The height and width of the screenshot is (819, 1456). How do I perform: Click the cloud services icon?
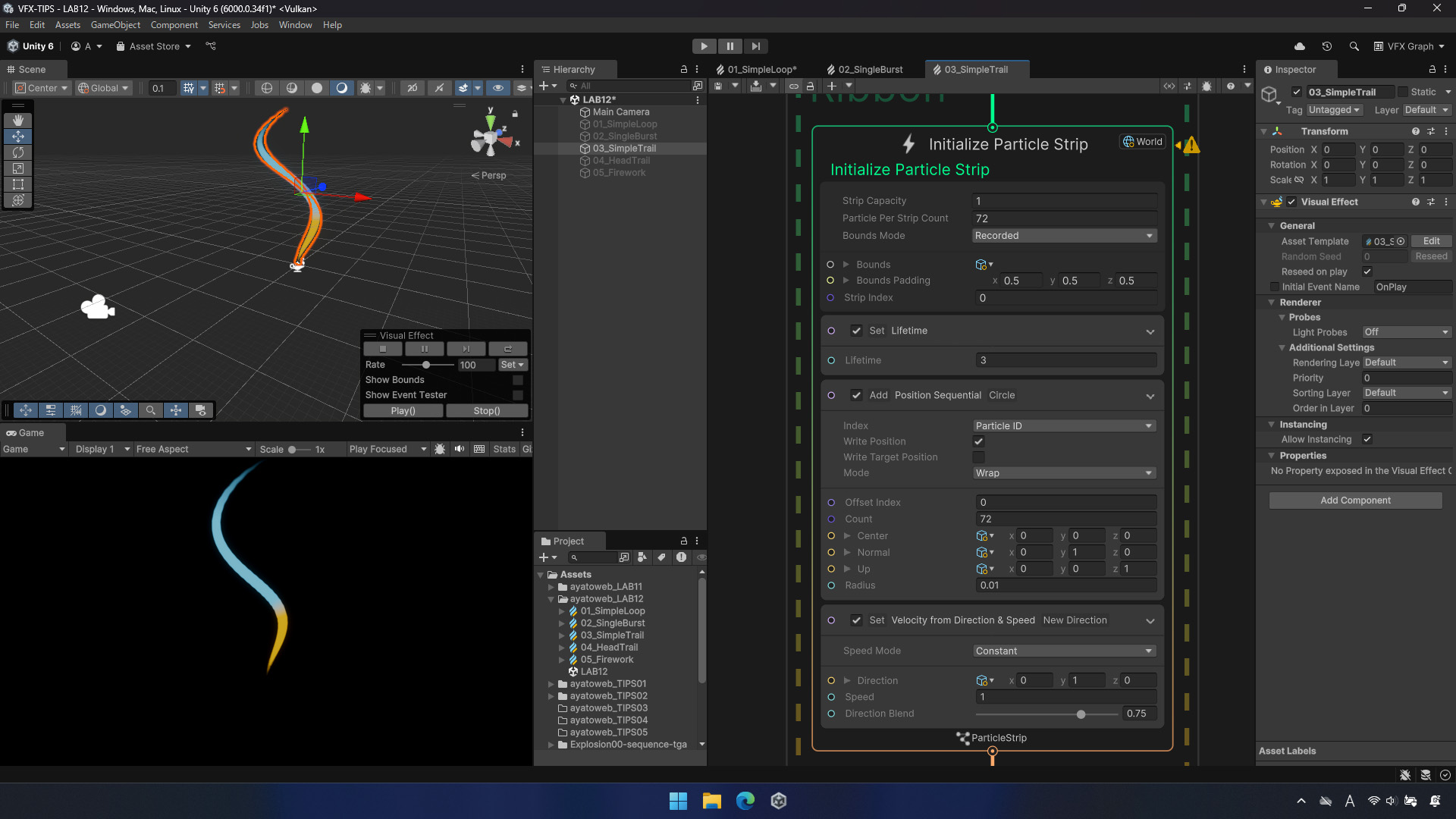click(1300, 46)
